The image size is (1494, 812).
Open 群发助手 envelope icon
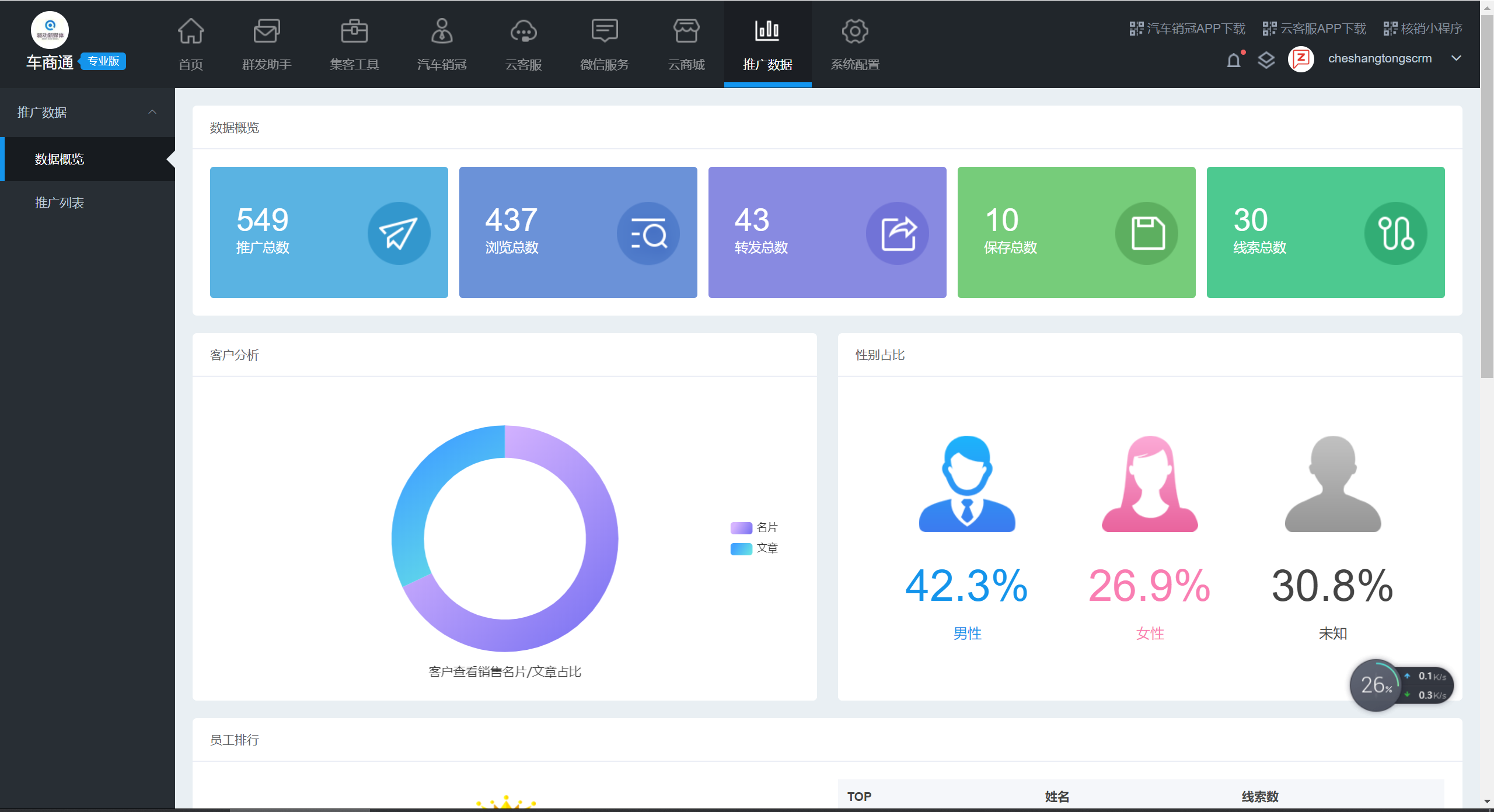click(267, 32)
